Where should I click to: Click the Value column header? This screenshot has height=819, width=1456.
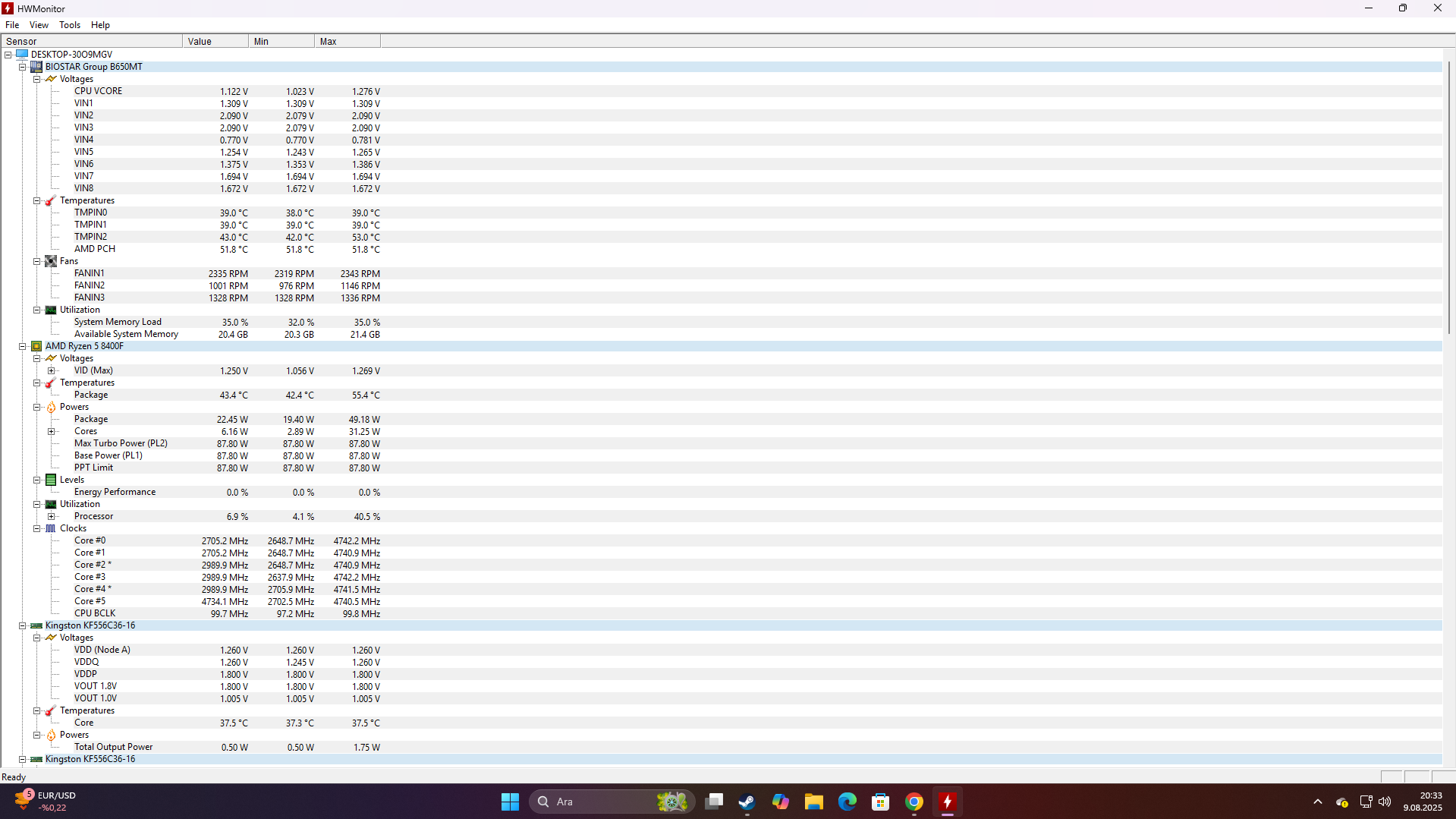coord(215,41)
